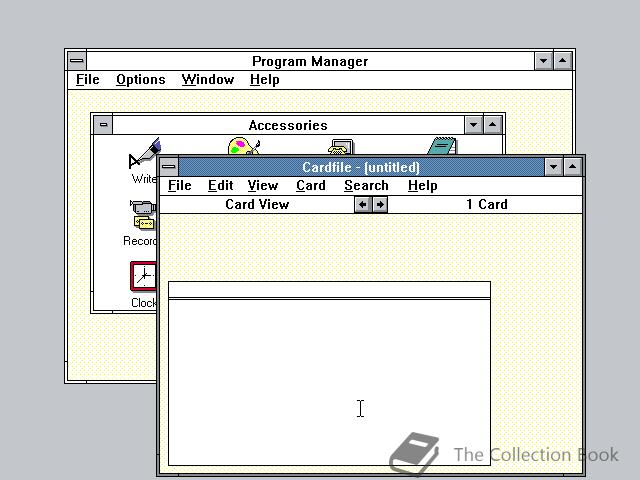The height and width of the screenshot is (480, 640).
Task: Select the "Clock" label in Accessories
Action: coord(144,303)
